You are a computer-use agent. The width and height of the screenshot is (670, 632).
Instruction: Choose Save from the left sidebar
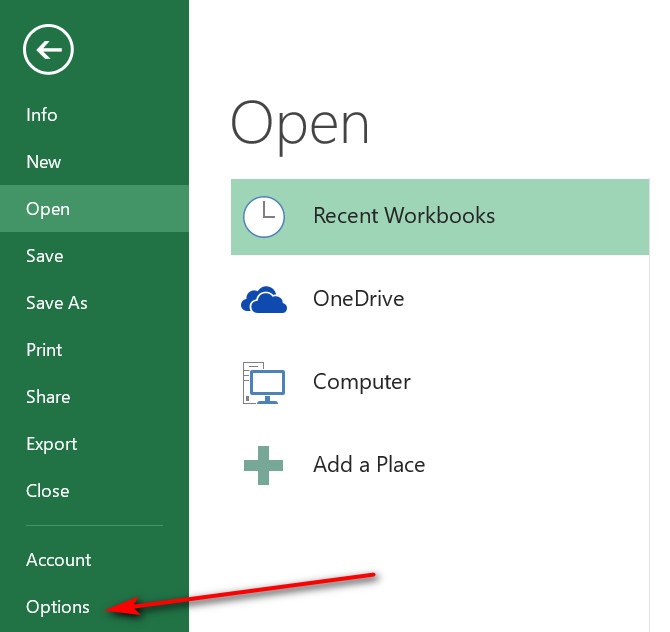(x=45, y=256)
